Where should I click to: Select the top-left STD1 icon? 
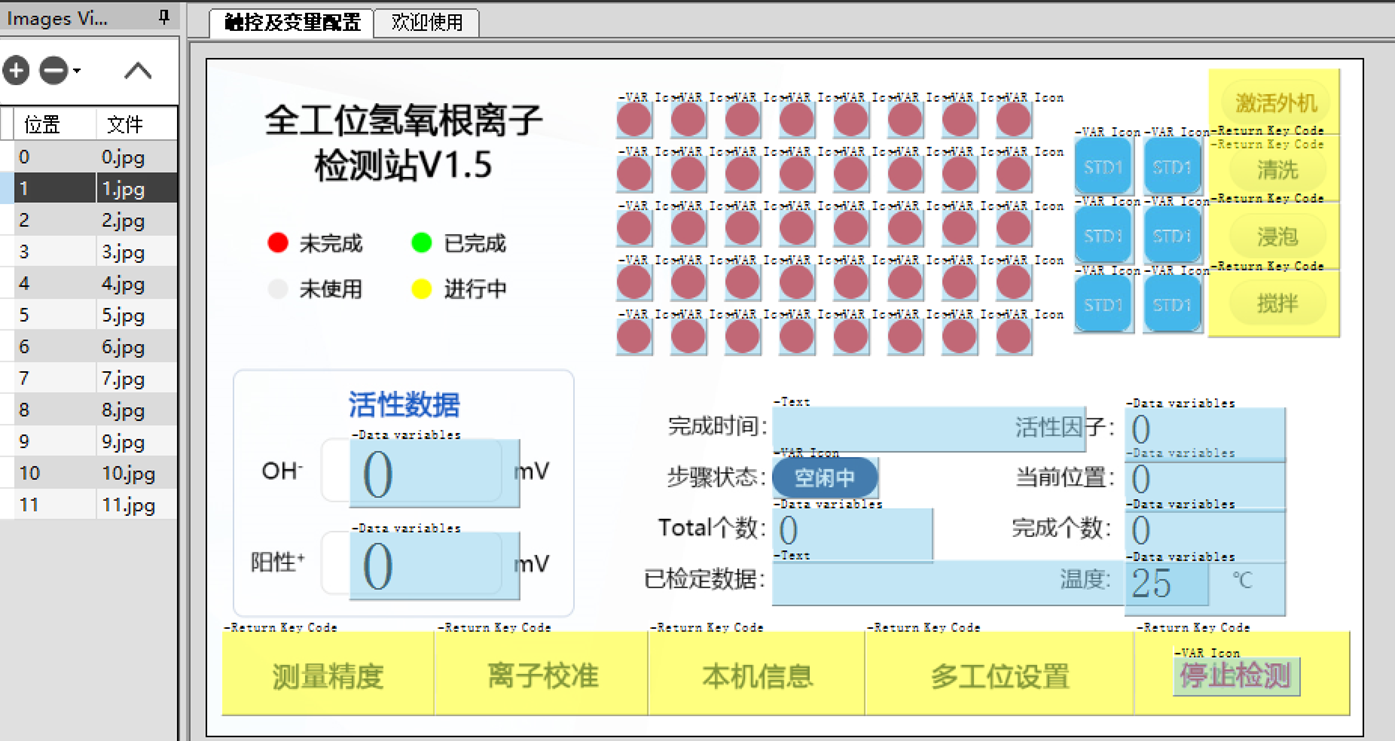[x=1103, y=166]
